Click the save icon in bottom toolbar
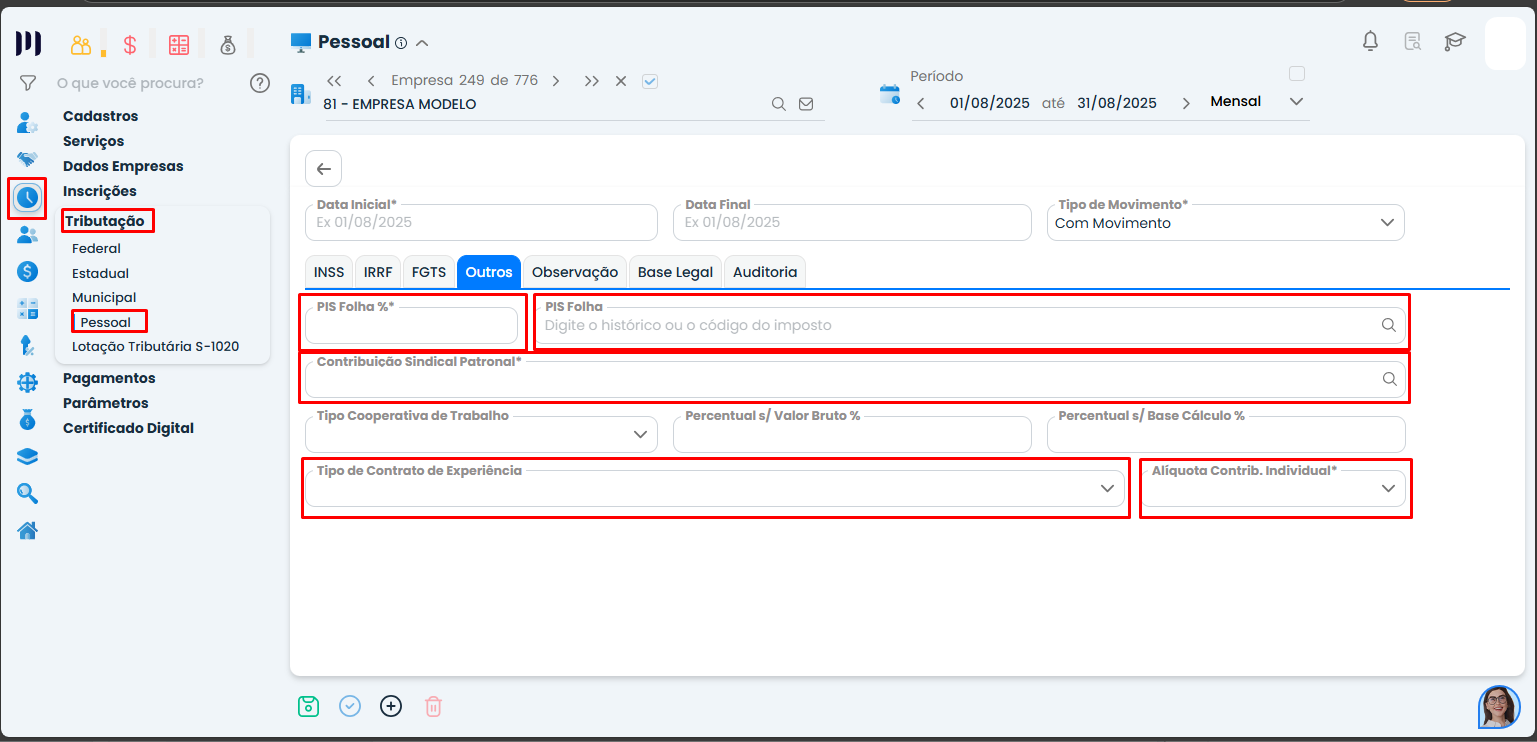 point(308,706)
